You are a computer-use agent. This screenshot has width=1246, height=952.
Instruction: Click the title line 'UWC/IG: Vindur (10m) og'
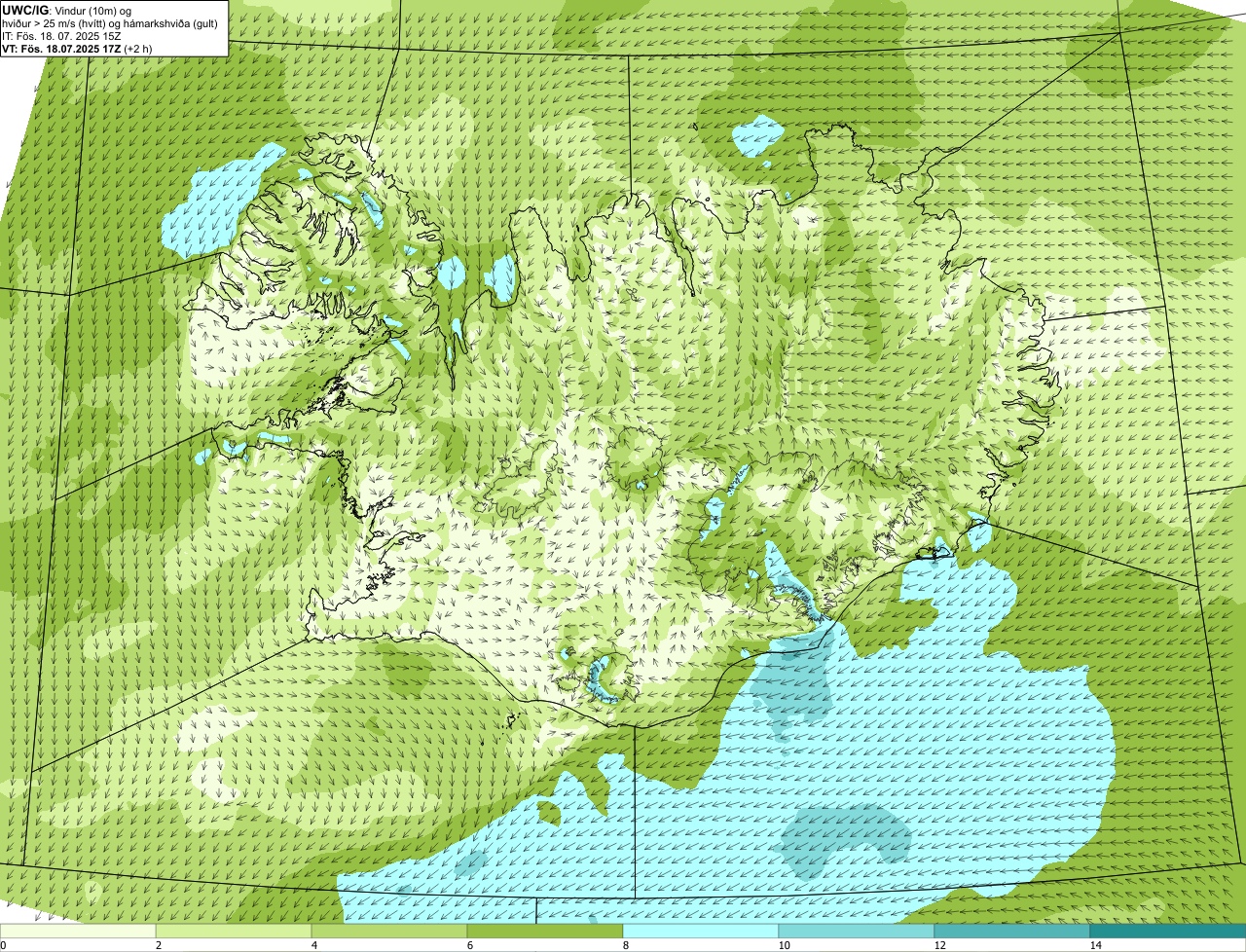pos(67,10)
